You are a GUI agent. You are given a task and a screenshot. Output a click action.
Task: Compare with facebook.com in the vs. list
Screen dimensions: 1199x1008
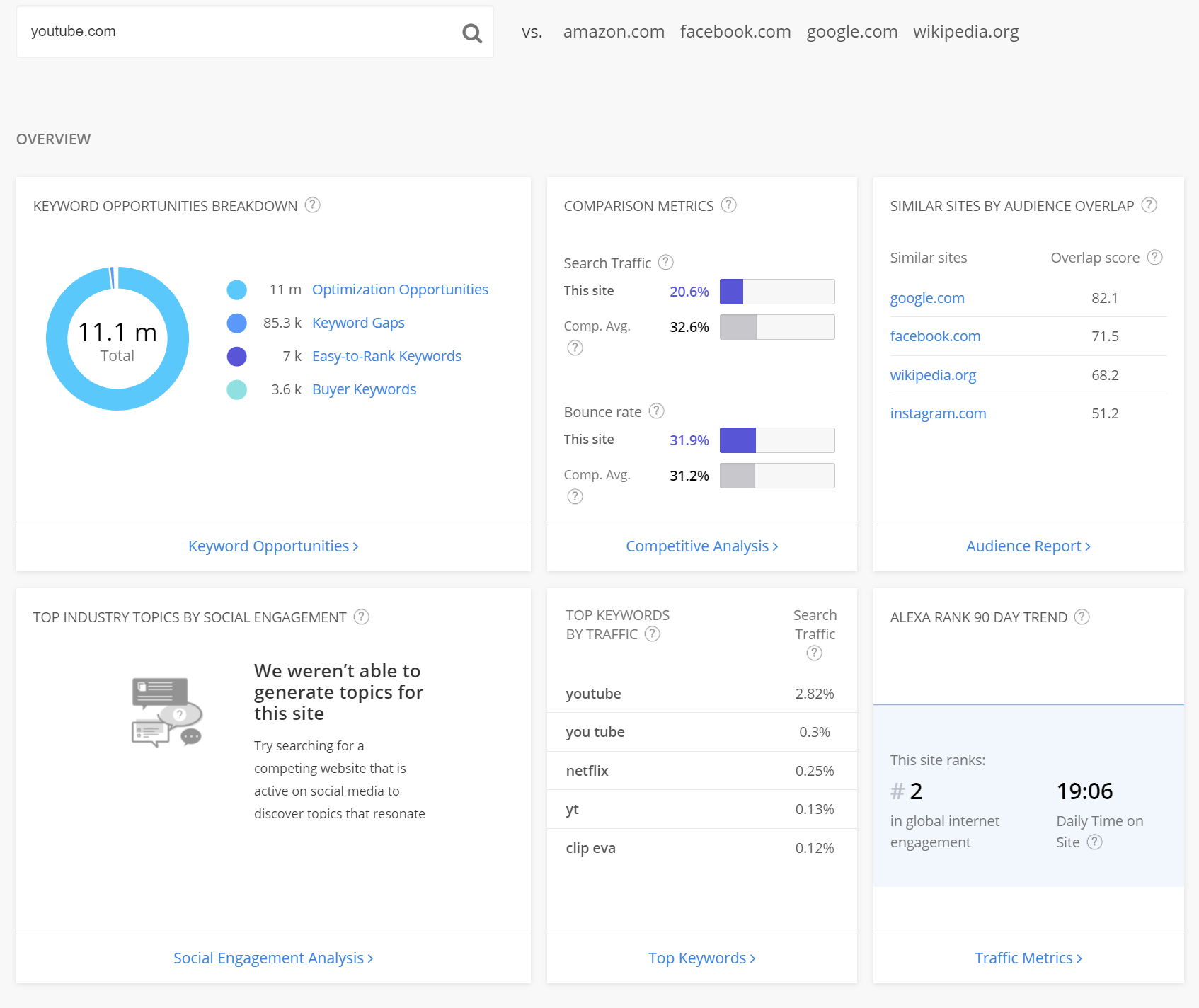tap(735, 32)
